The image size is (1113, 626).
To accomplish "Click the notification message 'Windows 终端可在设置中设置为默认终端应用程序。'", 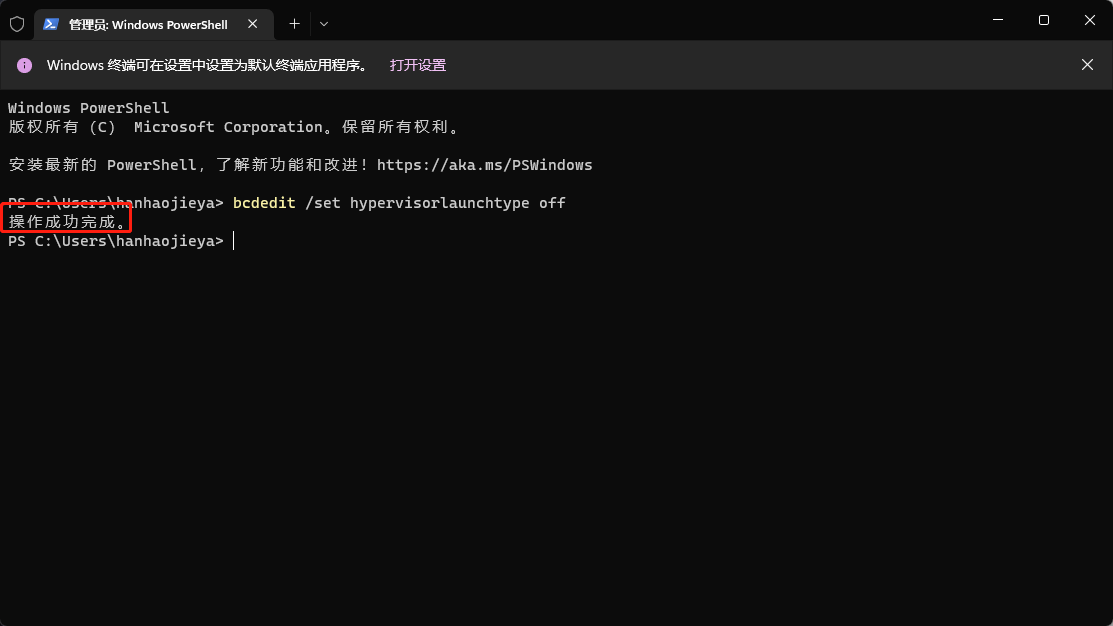I will (208, 65).
